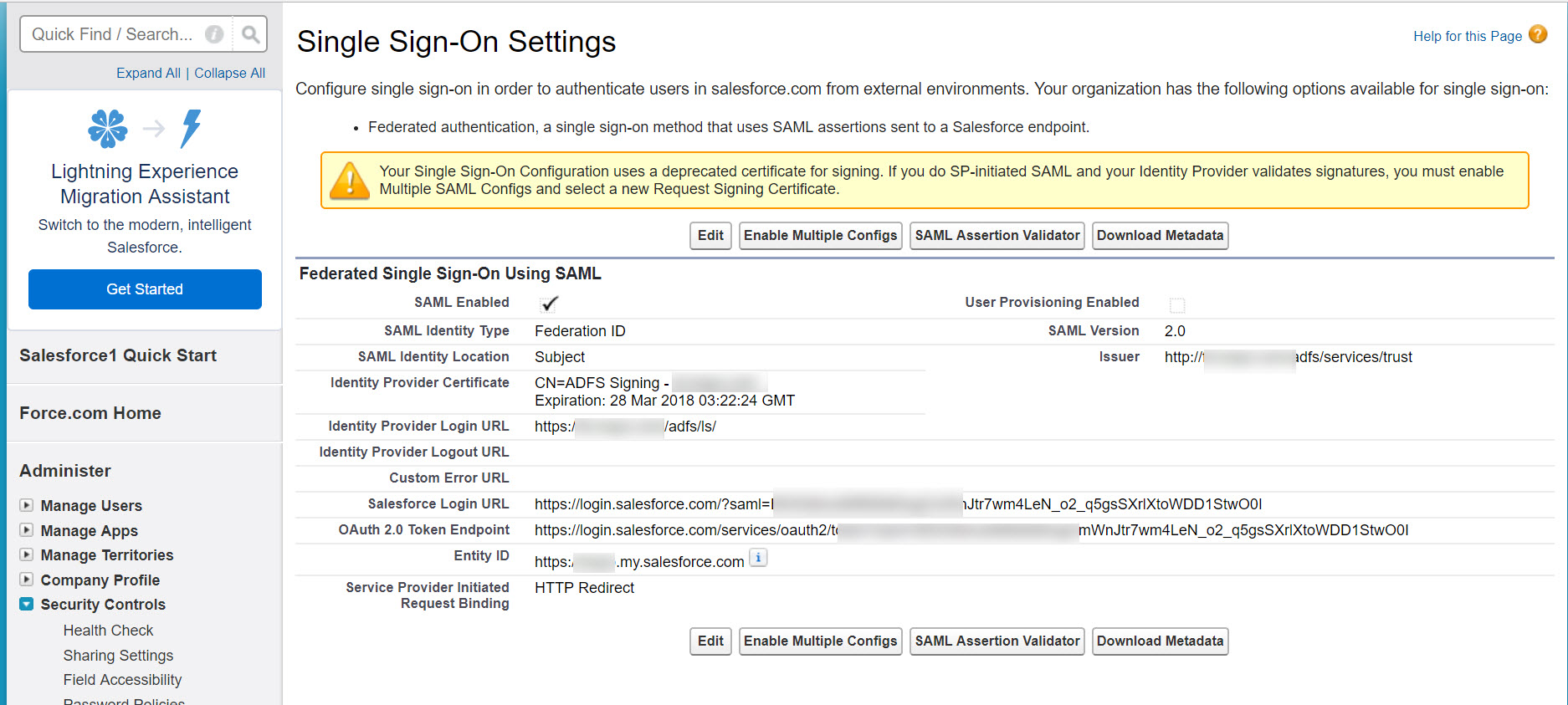Click the Entity ID info icon
Viewport: 1568px width, 705px height.
[758, 558]
